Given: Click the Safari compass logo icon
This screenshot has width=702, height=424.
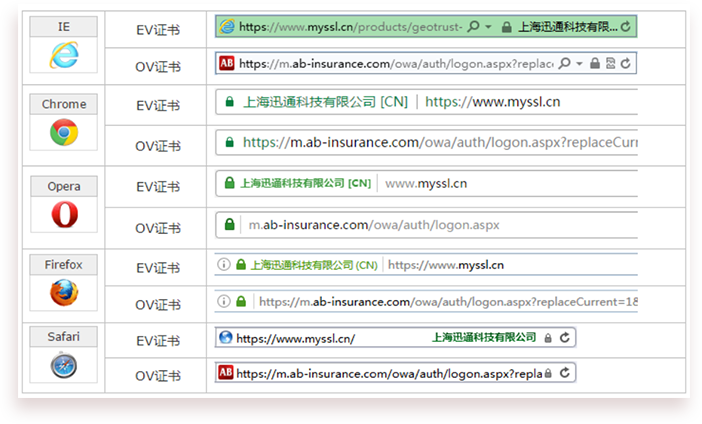Looking at the screenshot, I should [64, 365].
